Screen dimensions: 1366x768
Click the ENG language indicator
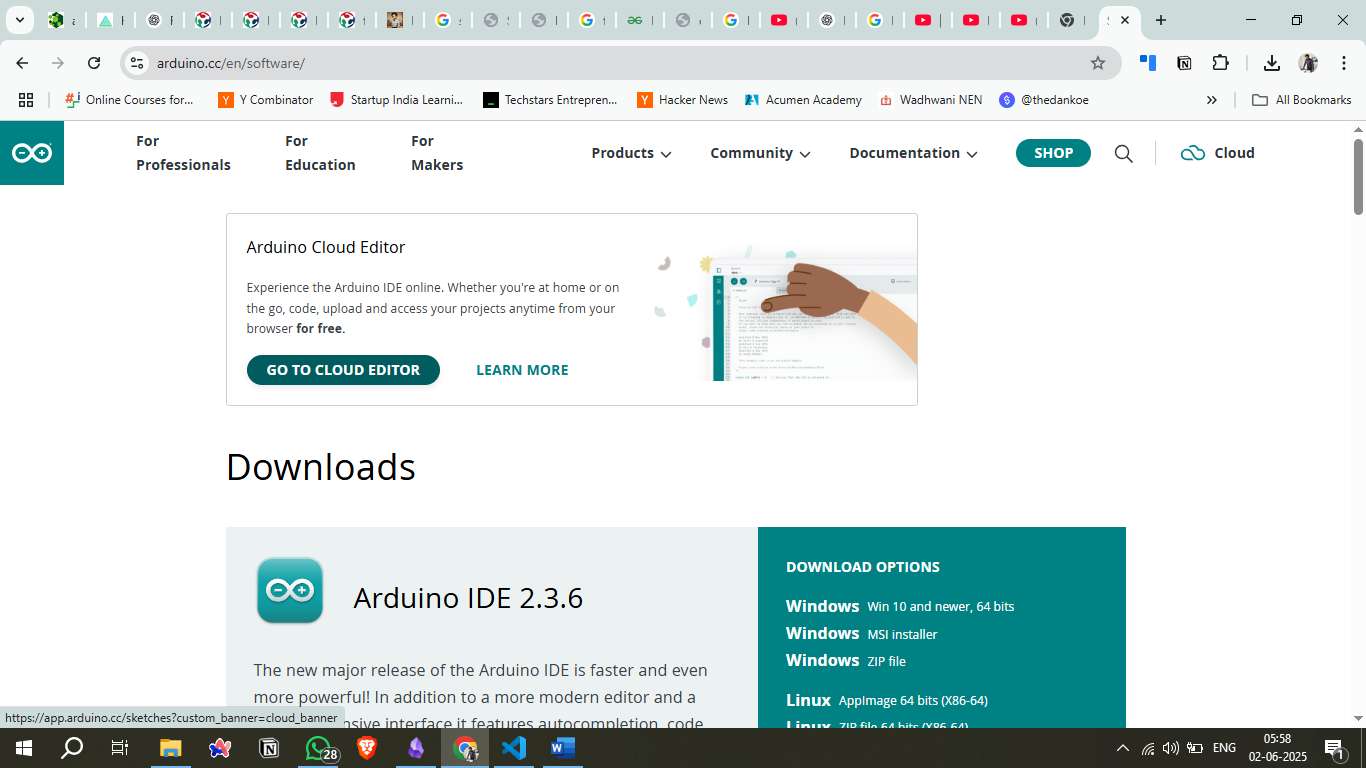coord(1224,748)
